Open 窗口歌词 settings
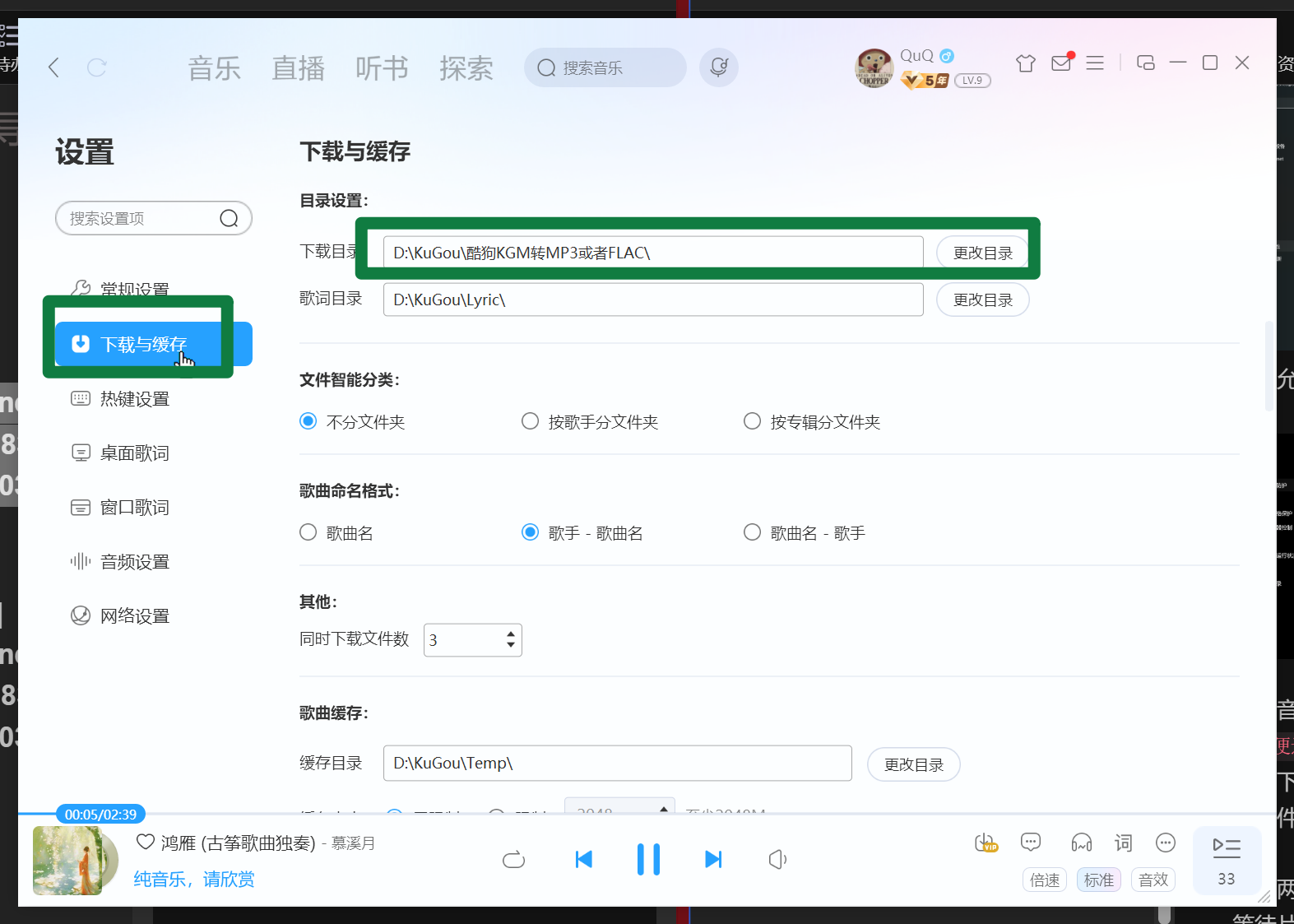This screenshot has width=1294, height=924. (135, 508)
